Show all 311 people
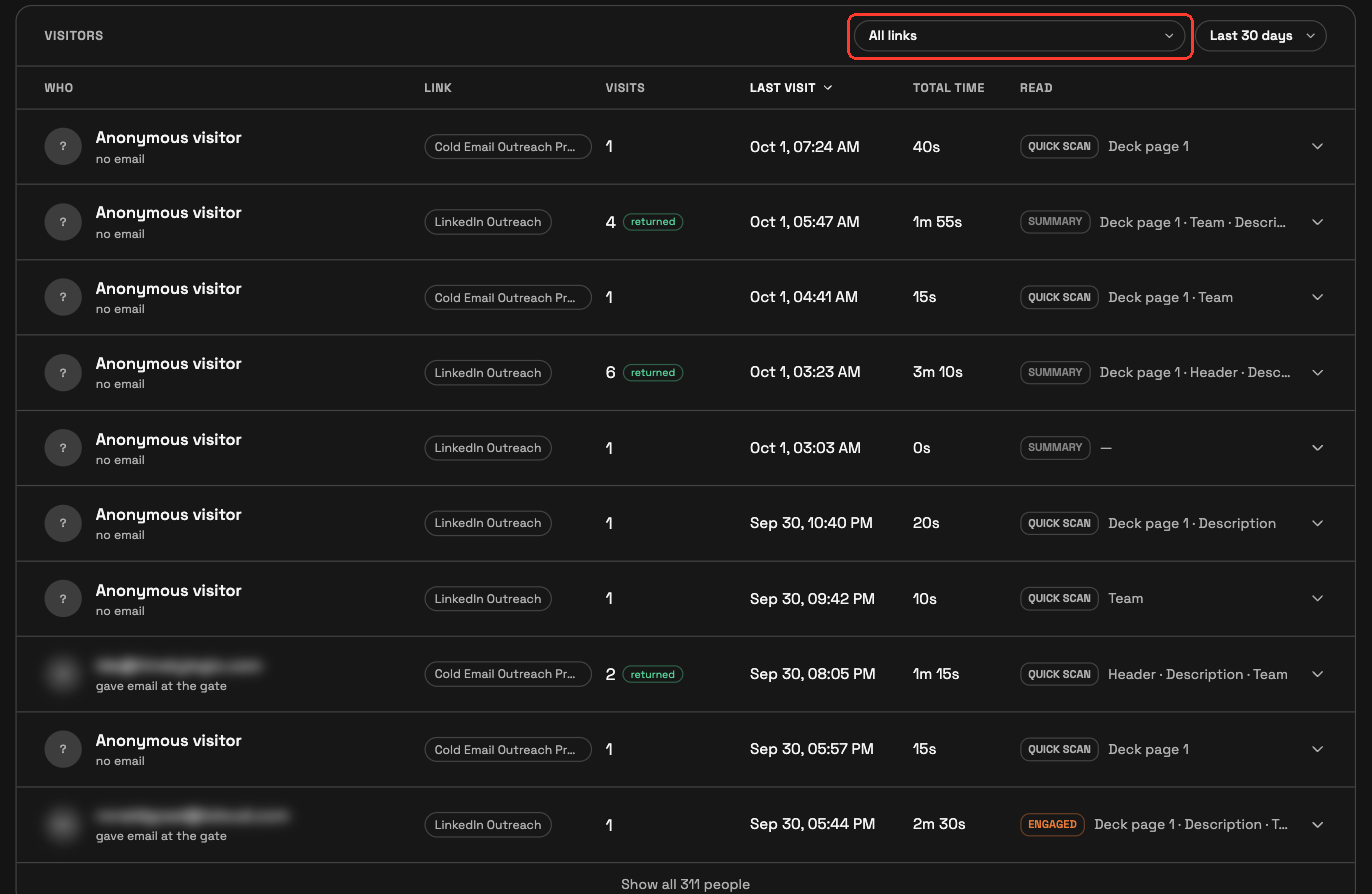 pyautogui.click(x=685, y=884)
